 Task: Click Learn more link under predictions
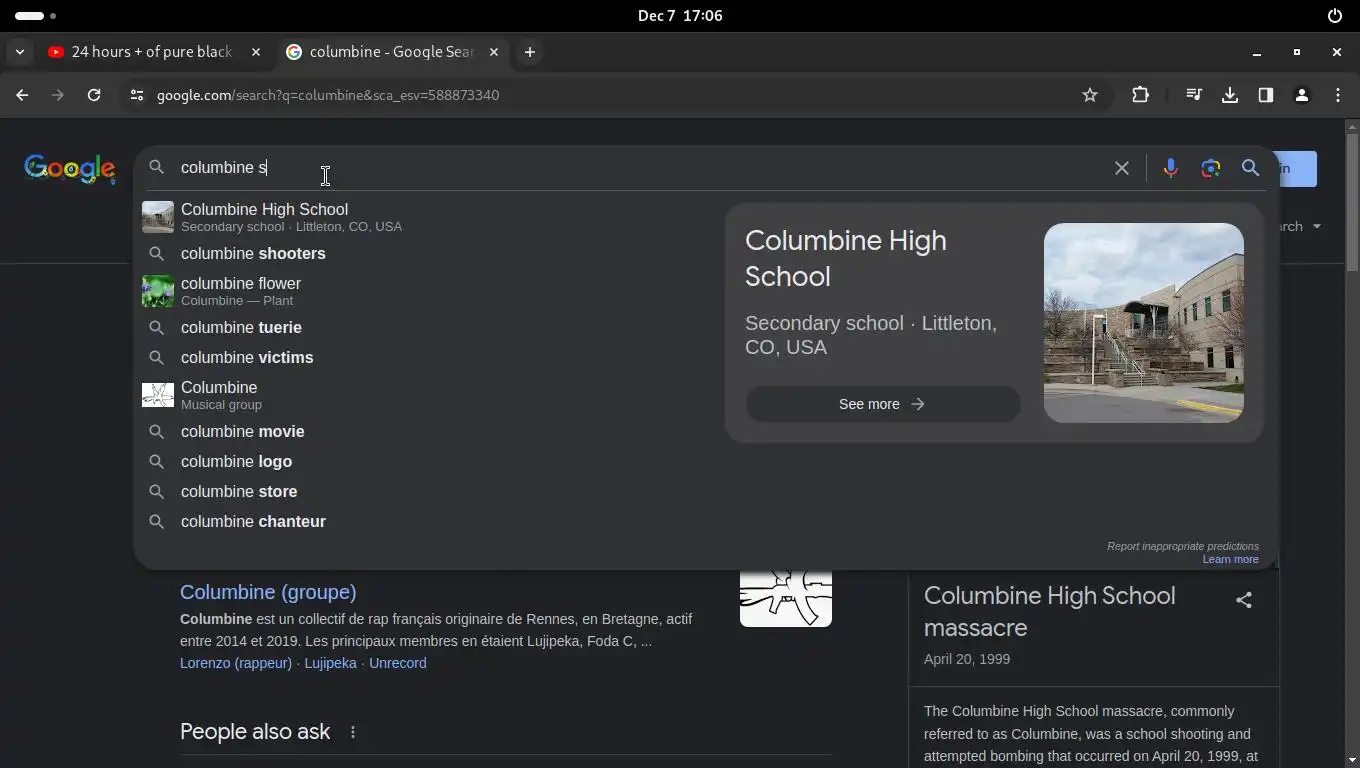[x=1230, y=559]
